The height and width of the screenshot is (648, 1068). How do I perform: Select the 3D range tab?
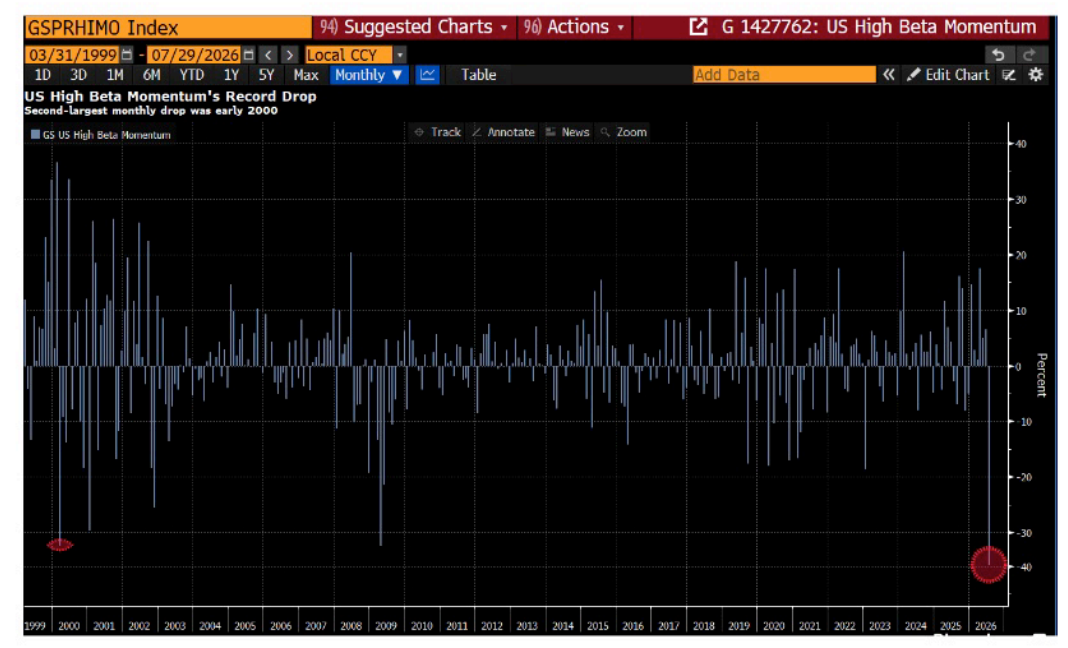coord(78,75)
